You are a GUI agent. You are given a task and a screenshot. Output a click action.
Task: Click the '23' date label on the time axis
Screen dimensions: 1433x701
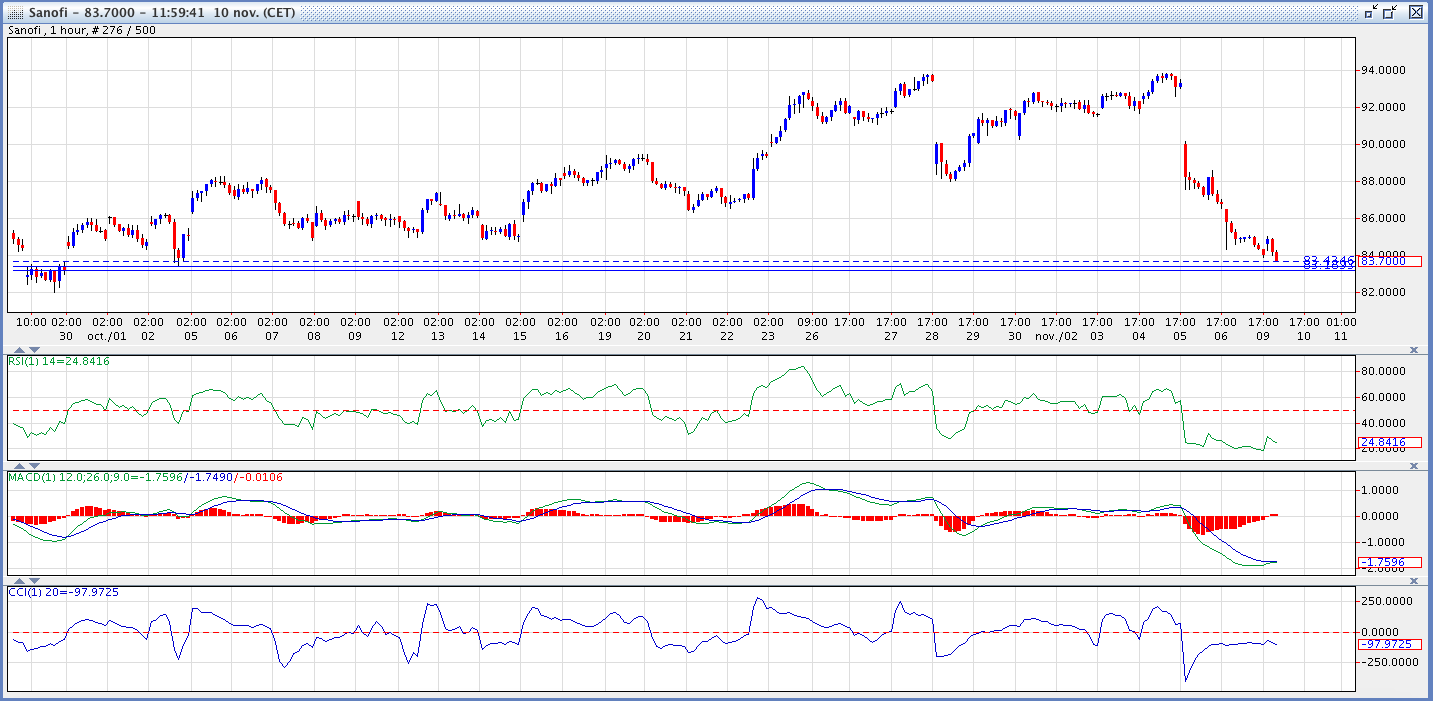(x=769, y=336)
